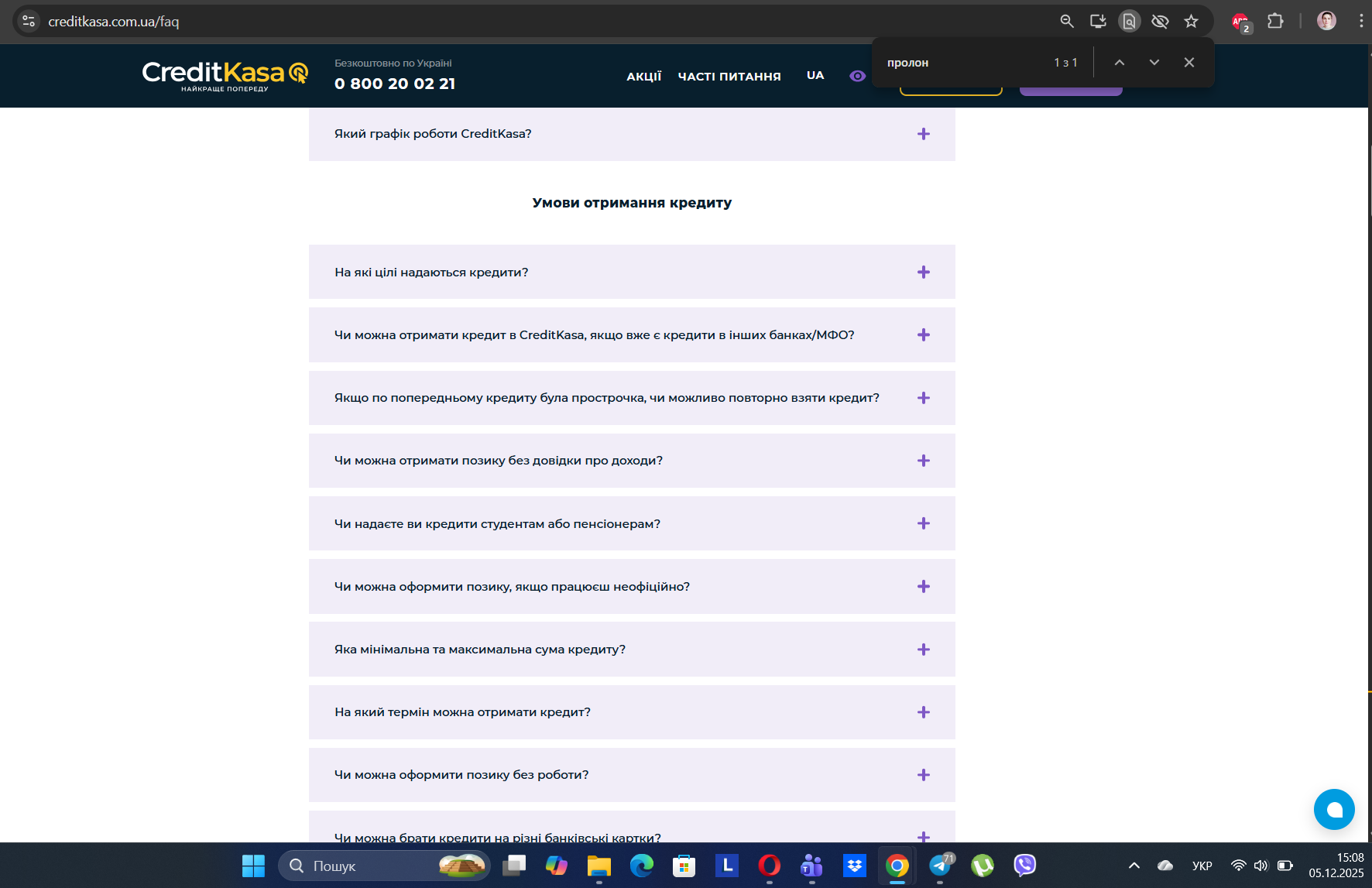Viewport: 1372px width, 888px height.
Task: Expand "Який графік роботи CreditKasa?"
Action: [632, 134]
